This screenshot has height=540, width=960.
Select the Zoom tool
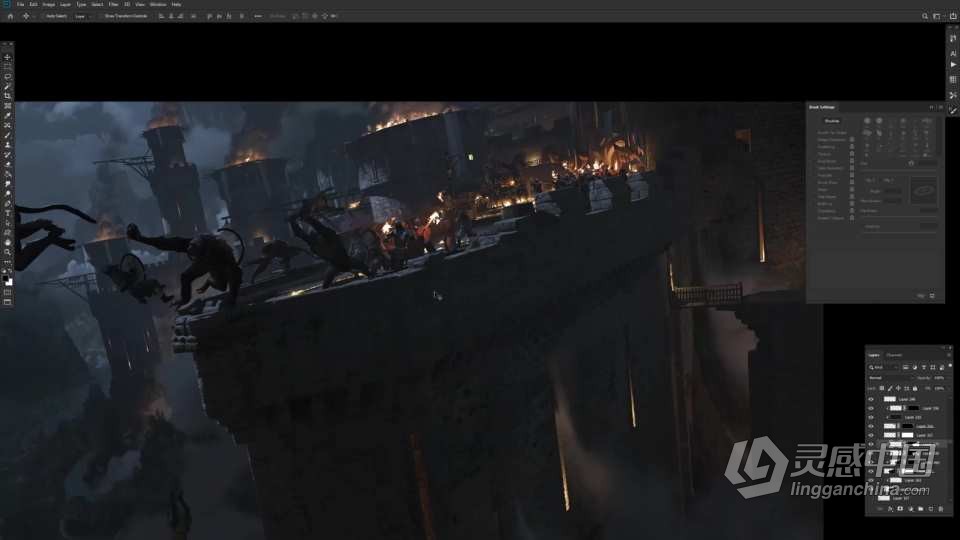[7, 252]
